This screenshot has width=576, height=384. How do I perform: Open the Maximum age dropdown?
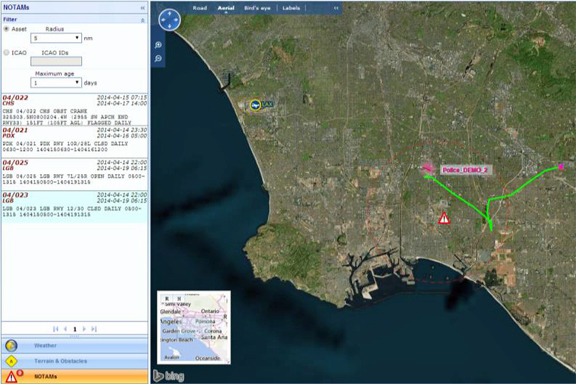pyautogui.click(x=56, y=83)
